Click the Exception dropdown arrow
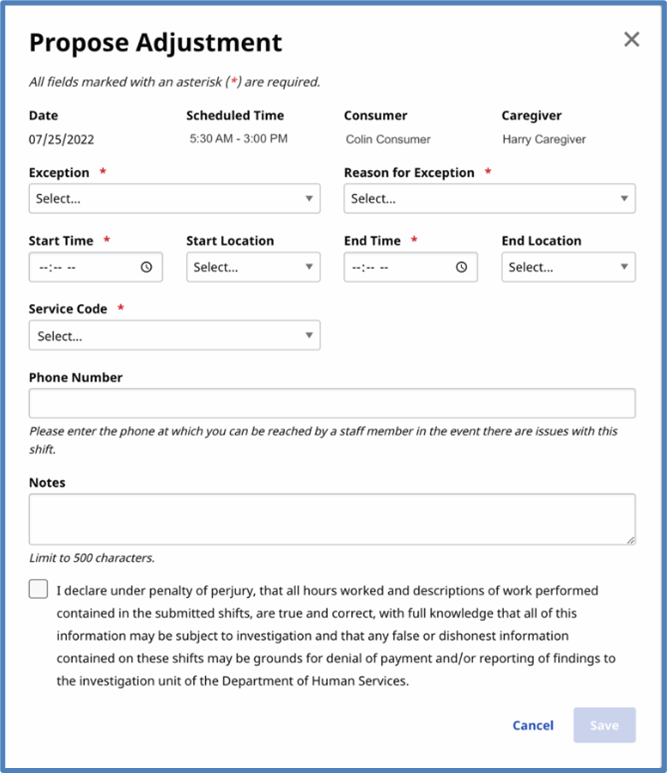This screenshot has height=773, width=667. (309, 199)
